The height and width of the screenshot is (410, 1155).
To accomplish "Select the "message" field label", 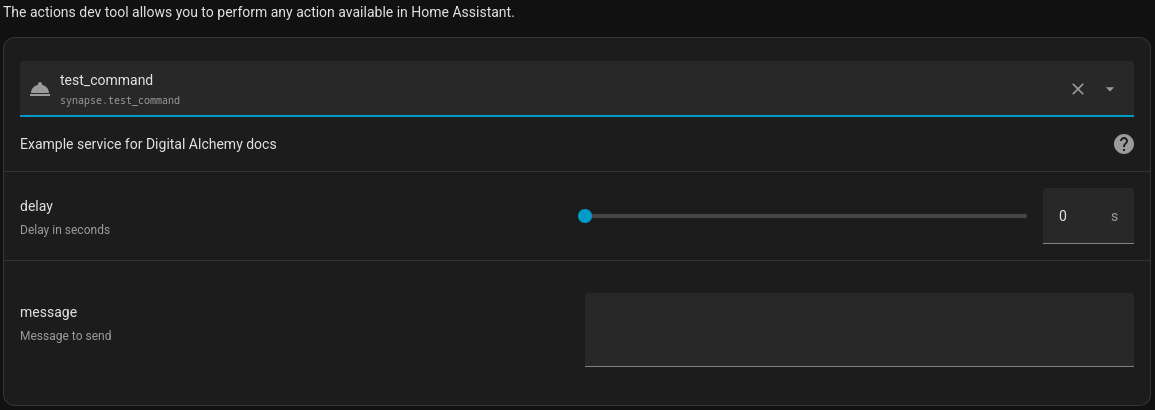I will point(48,312).
